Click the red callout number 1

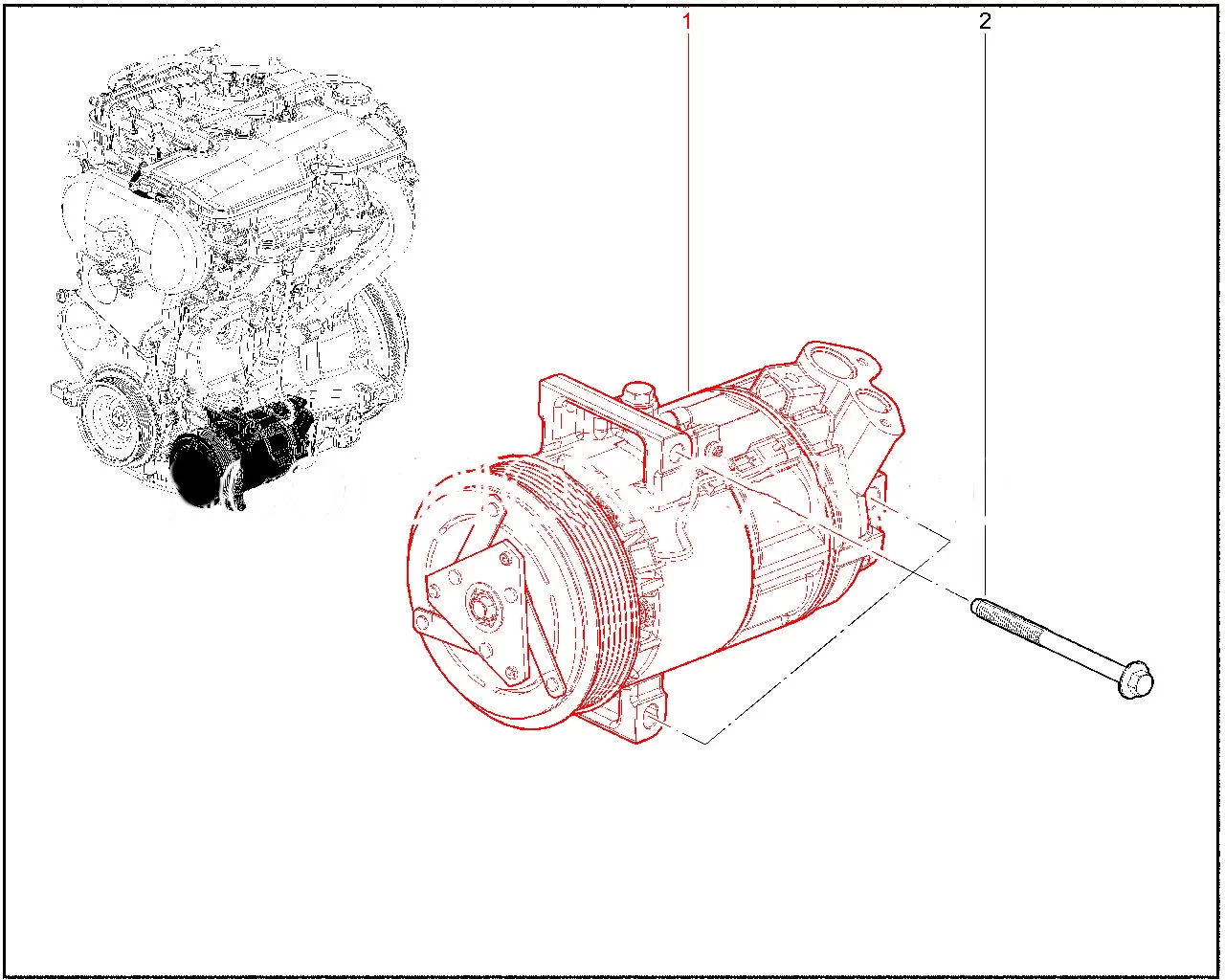tap(686, 20)
